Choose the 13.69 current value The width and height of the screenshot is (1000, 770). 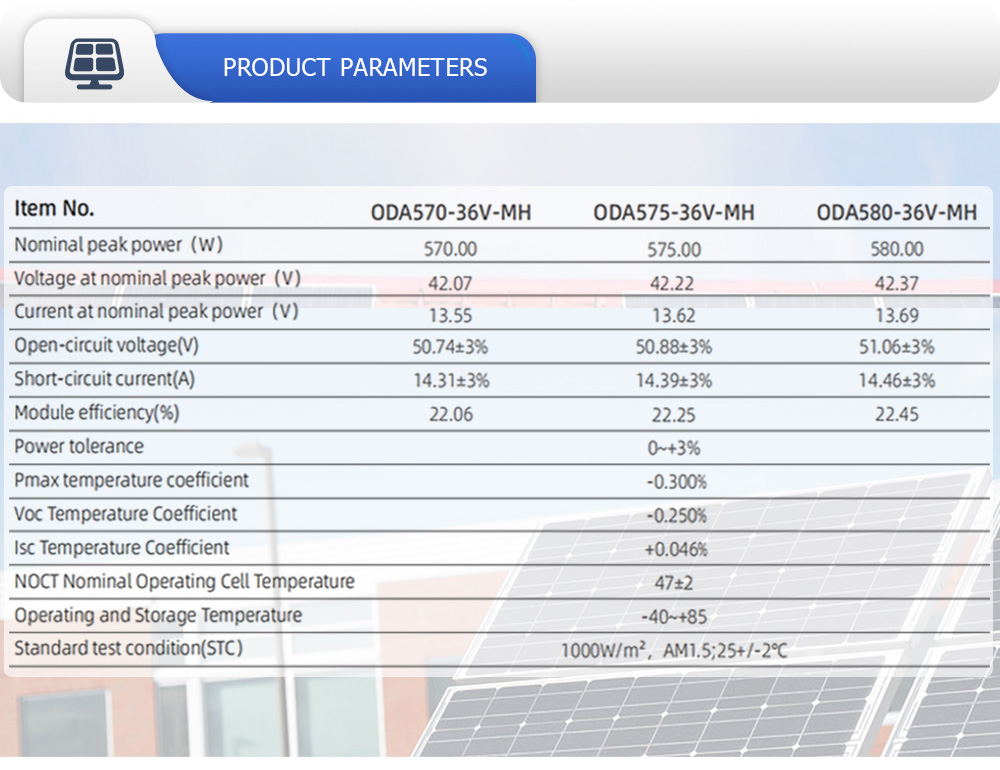897,315
